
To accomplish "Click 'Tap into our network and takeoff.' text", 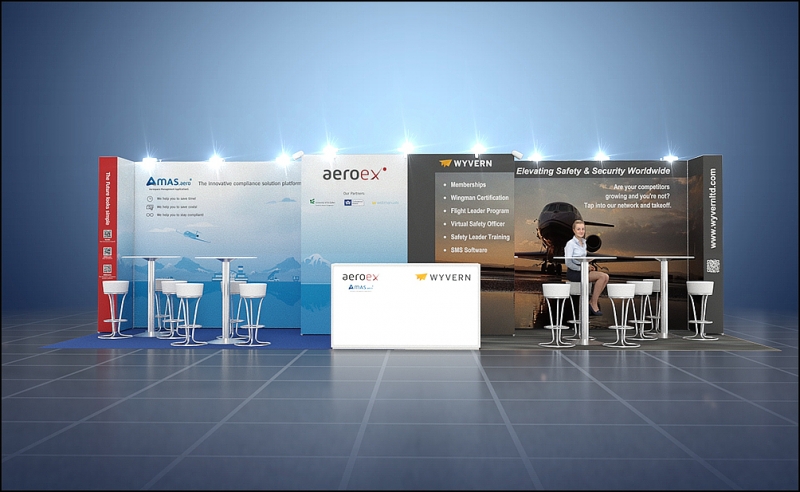I will 628,205.
